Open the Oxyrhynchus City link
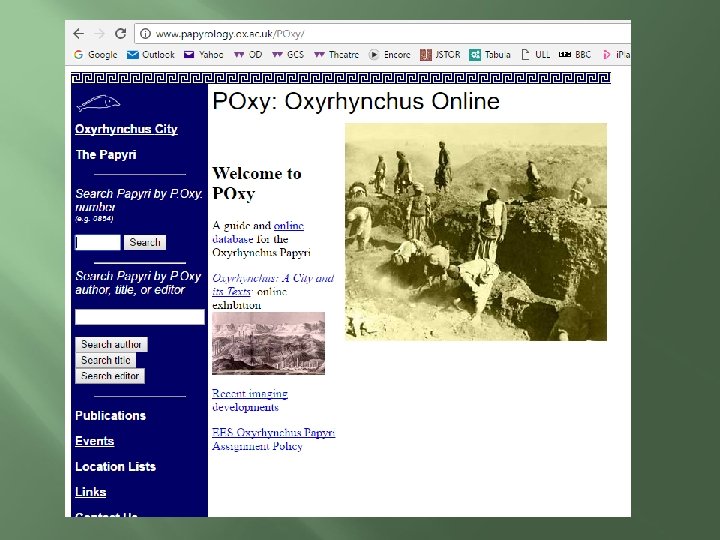720x540 pixels. click(126, 129)
